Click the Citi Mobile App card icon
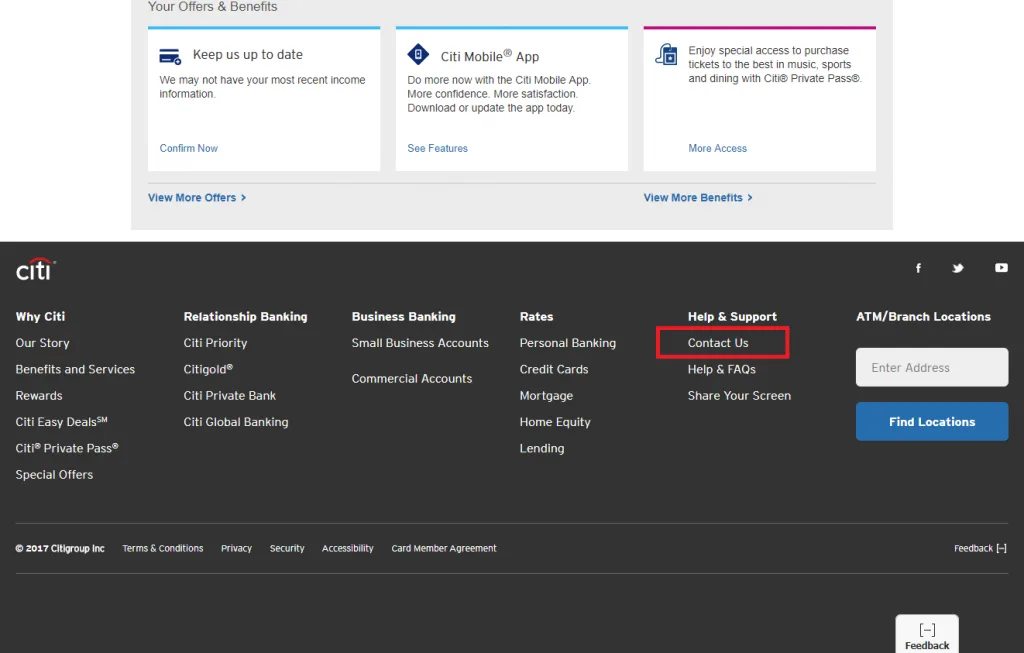 point(418,55)
